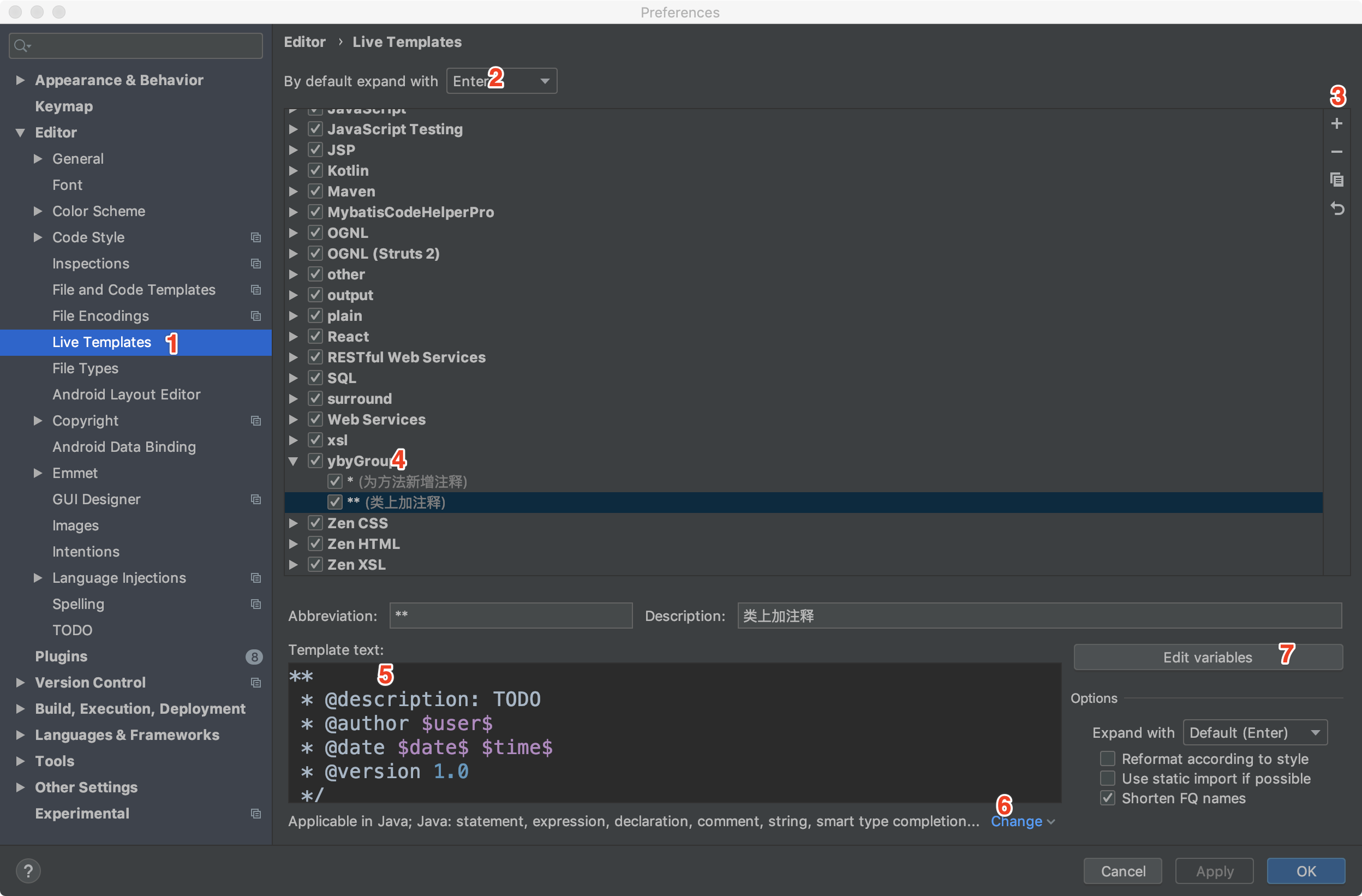Click the help question mark button

pyautogui.click(x=28, y=870)
